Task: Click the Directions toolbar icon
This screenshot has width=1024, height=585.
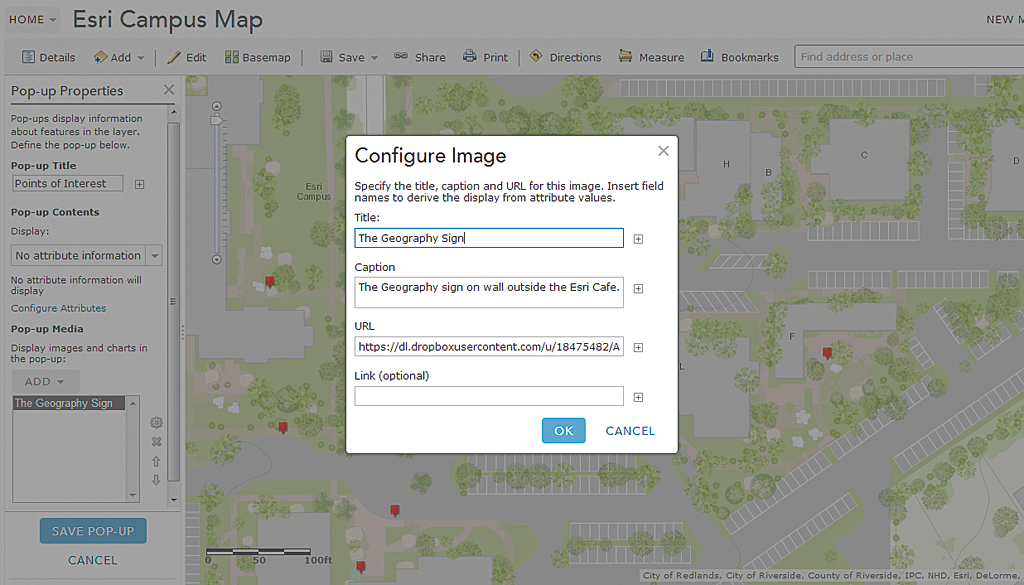Action: coord(536,57)
